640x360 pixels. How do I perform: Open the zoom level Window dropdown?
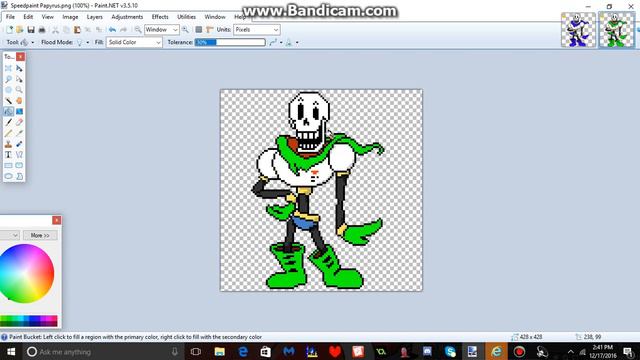162,29
